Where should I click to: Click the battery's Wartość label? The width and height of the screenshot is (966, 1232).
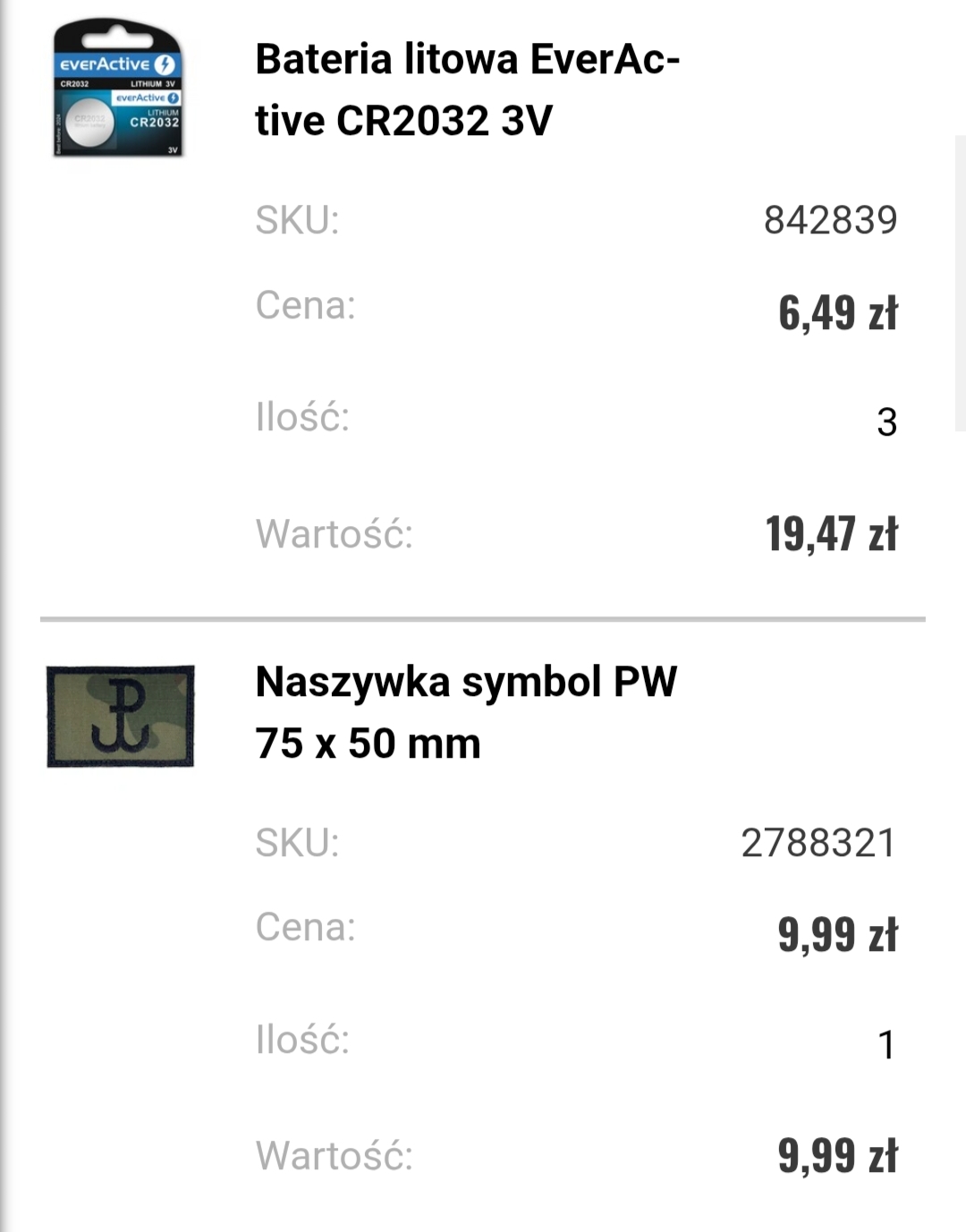(x=335, y=534)
